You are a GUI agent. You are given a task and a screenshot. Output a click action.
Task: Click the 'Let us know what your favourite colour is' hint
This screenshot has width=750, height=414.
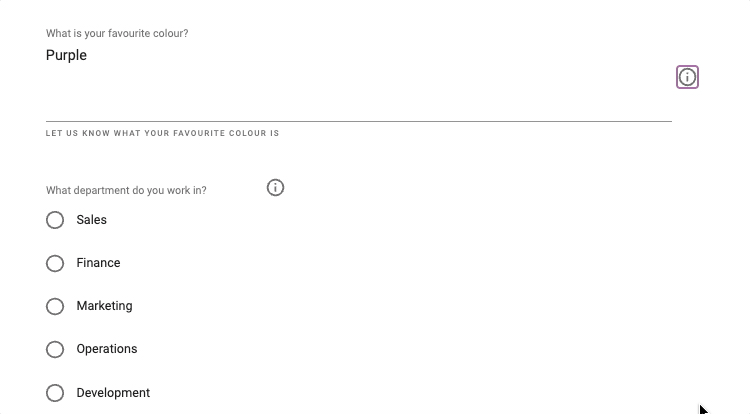[162, 133]
